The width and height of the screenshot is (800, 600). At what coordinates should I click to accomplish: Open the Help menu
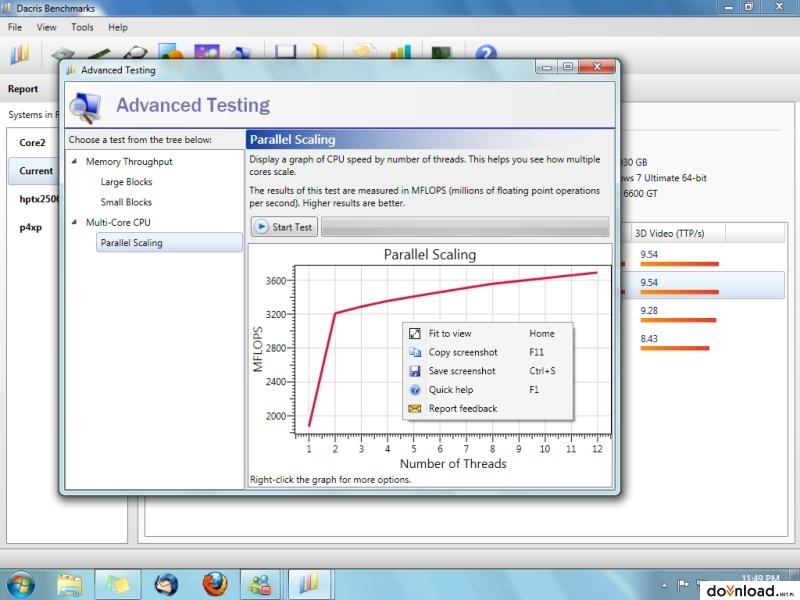point(118,27)
